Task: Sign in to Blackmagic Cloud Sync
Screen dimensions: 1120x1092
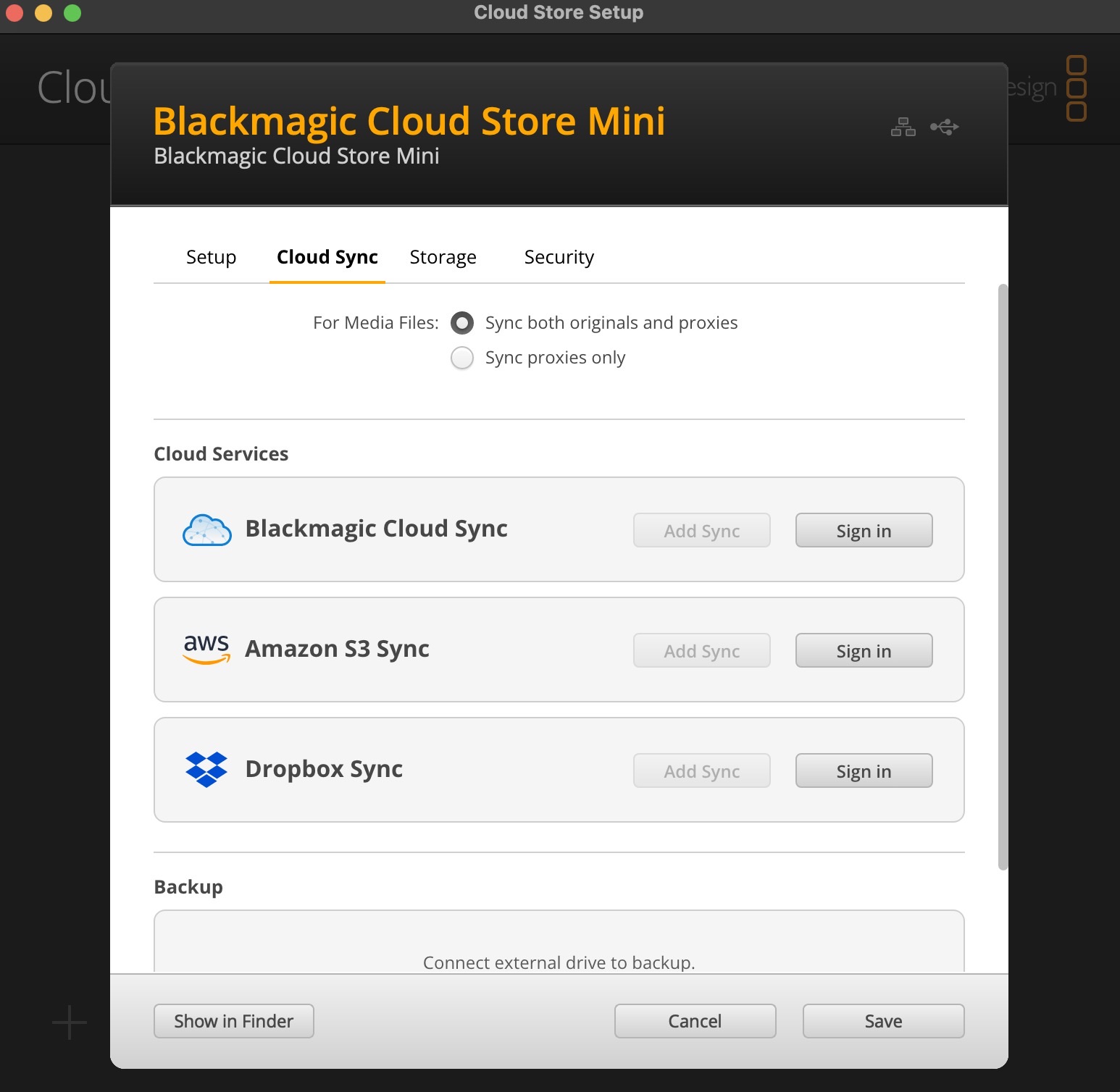Action: pos(864,531)
